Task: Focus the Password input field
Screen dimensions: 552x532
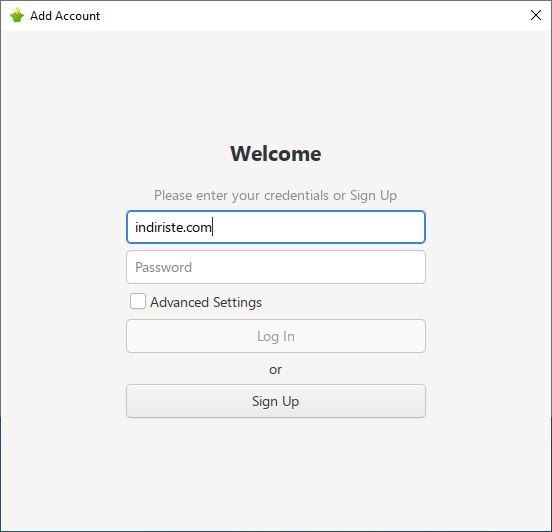Action: click(x=276, y=267)
